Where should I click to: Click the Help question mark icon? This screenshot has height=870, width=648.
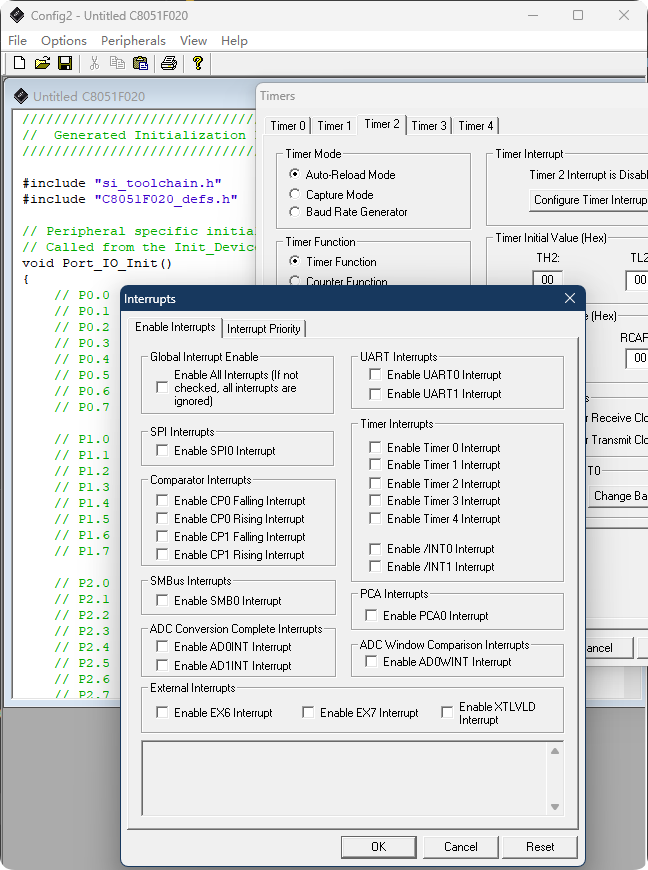coord(198,63)
